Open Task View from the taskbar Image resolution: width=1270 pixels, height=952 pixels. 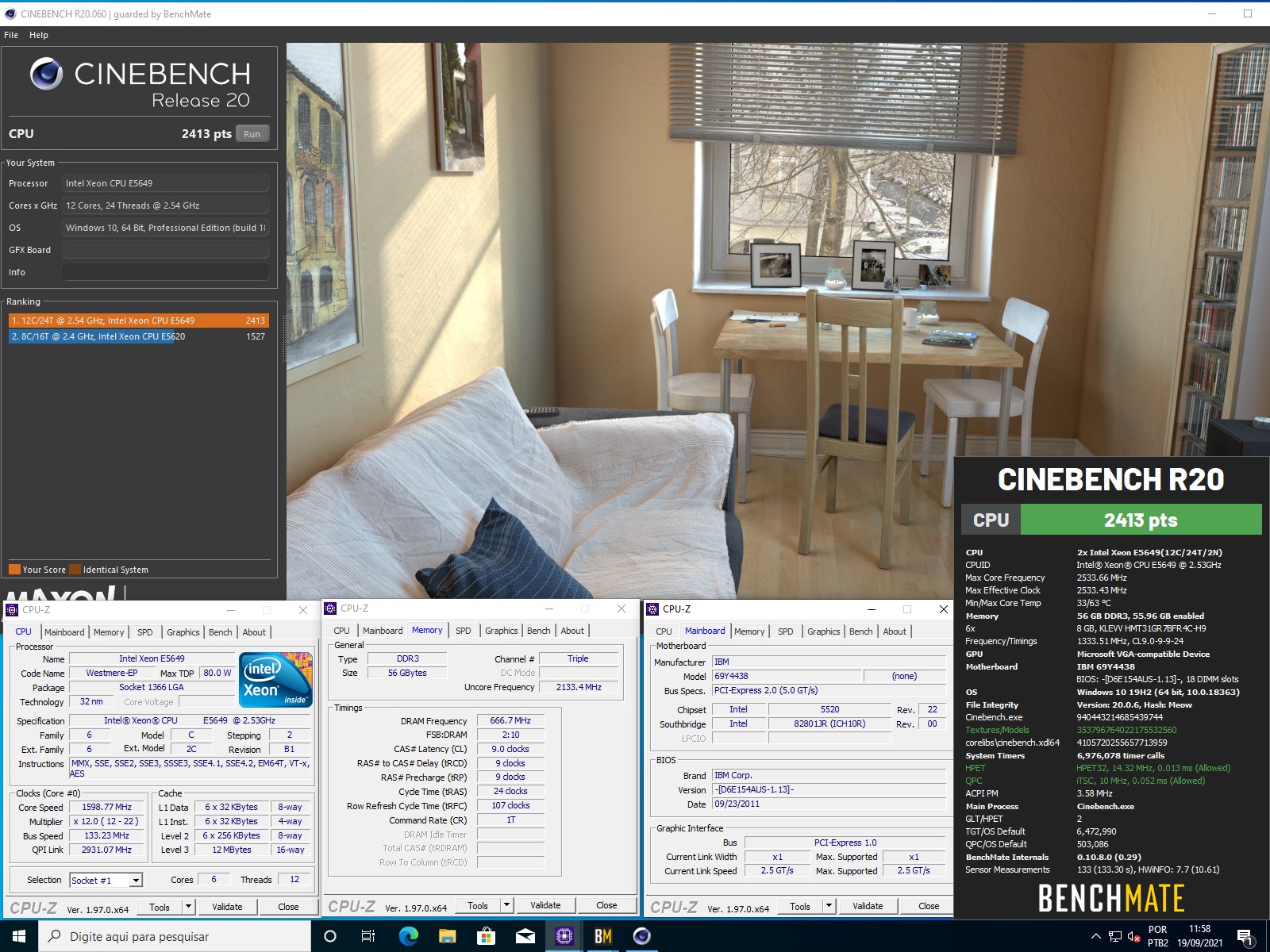[368, 936]
